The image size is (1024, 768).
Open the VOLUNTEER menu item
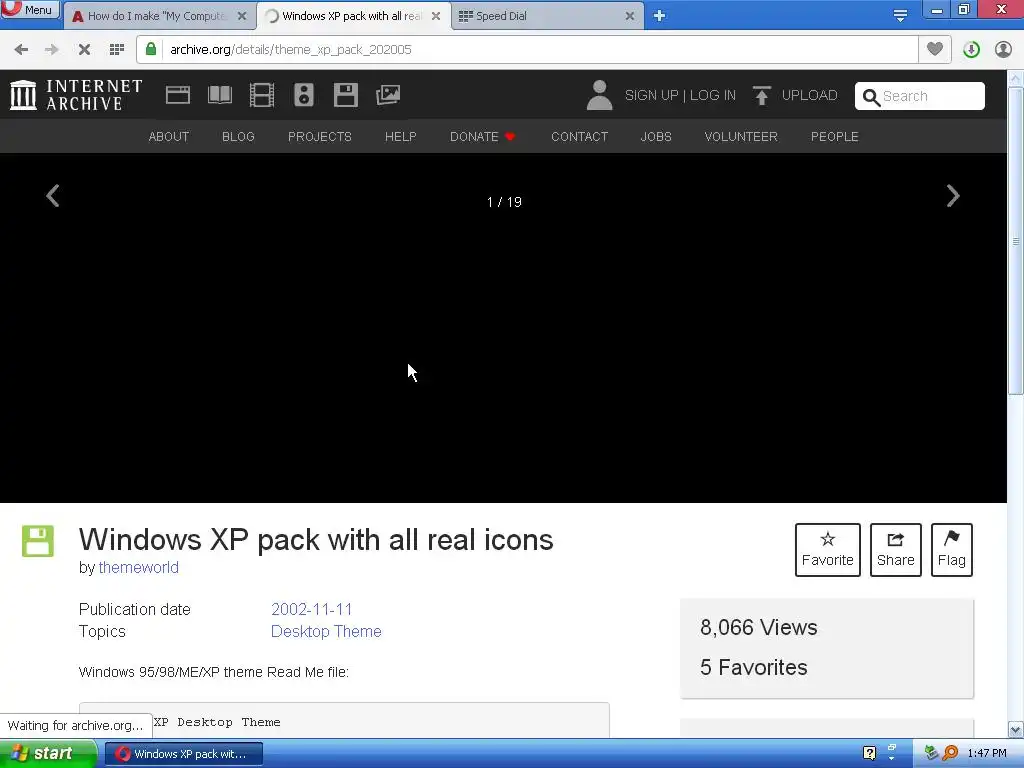741,136
